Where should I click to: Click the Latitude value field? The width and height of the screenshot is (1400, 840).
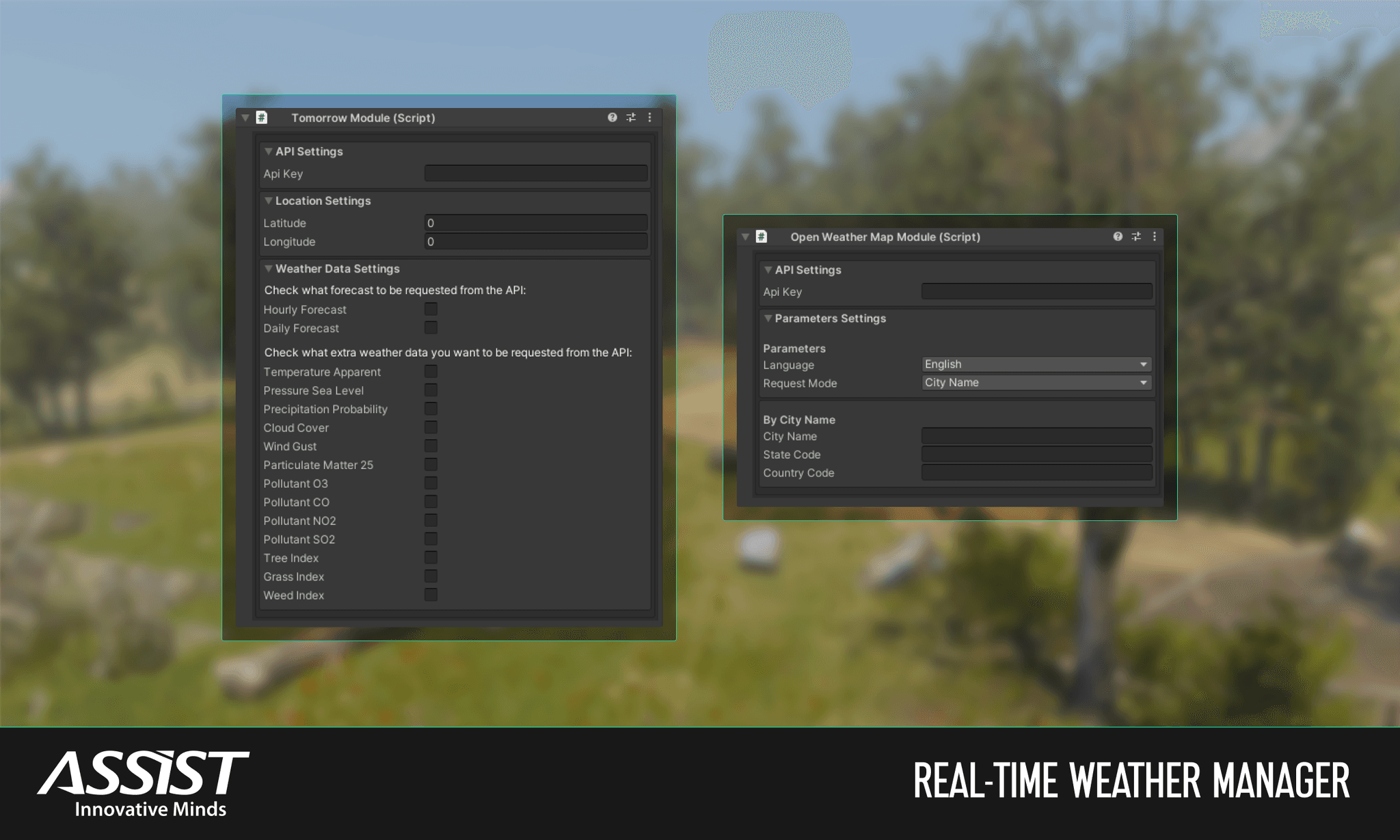tap(535, 222)
